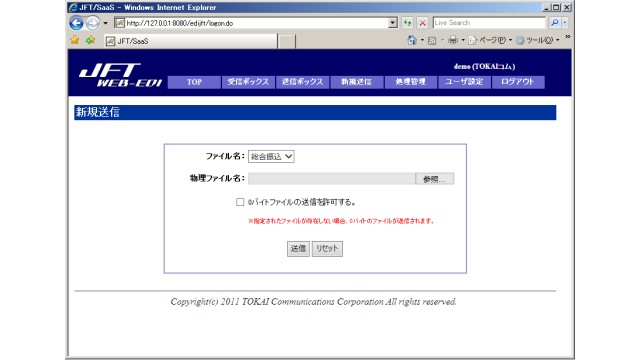Open a new blank browser tab
The height and width of the screenshot is (360, 640).
[287, 42]
